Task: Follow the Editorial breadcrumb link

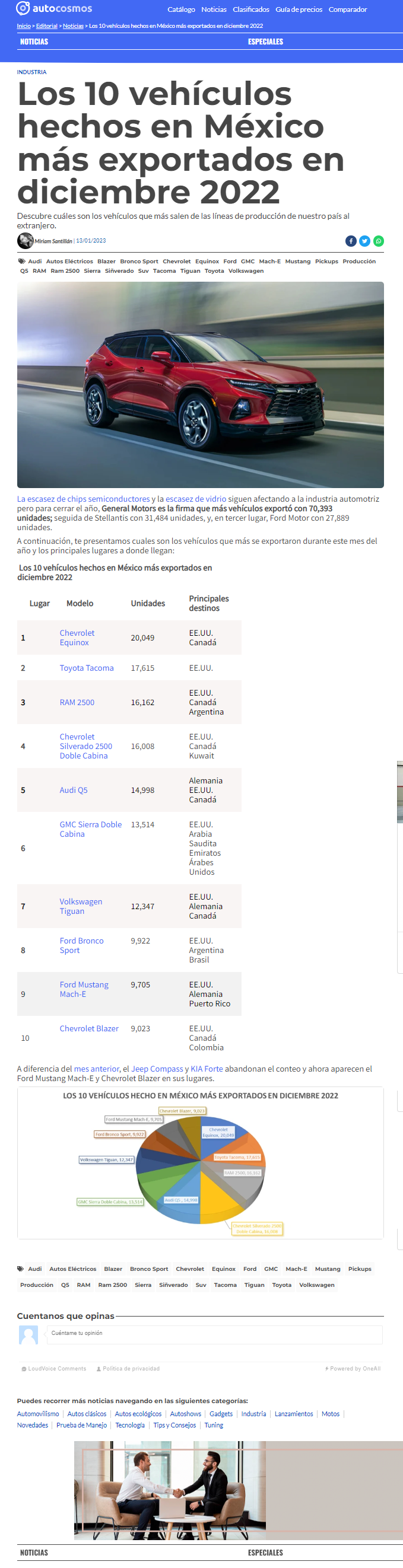Action: [47, 26]
